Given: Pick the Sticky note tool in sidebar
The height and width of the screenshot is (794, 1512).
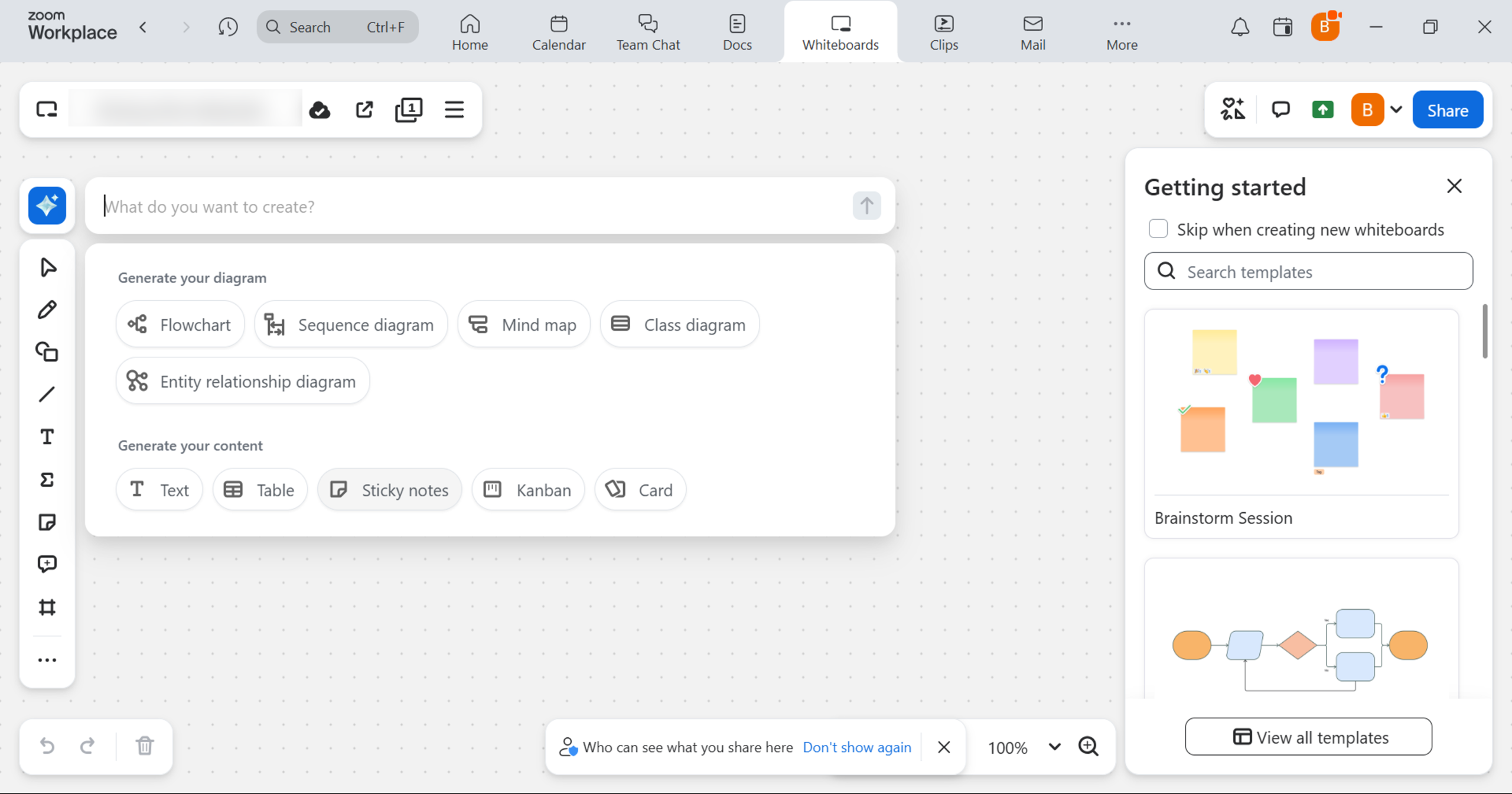Looking at the screenshot, I should click(47, 522).
